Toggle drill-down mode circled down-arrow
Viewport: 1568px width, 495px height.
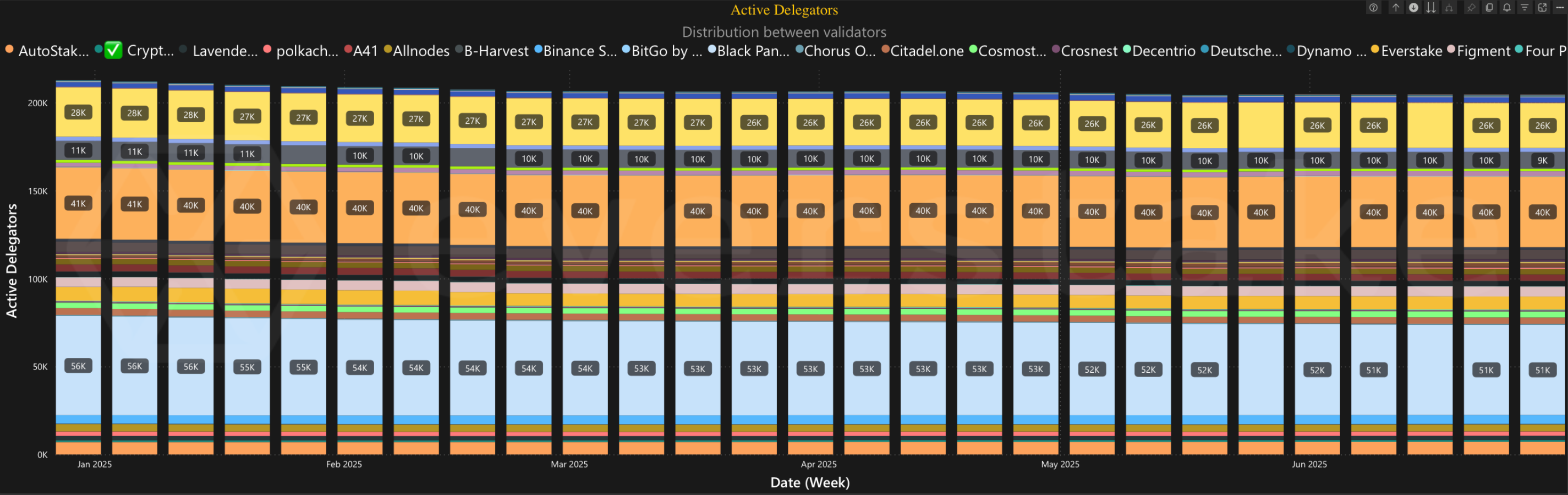click(1413, 8)
